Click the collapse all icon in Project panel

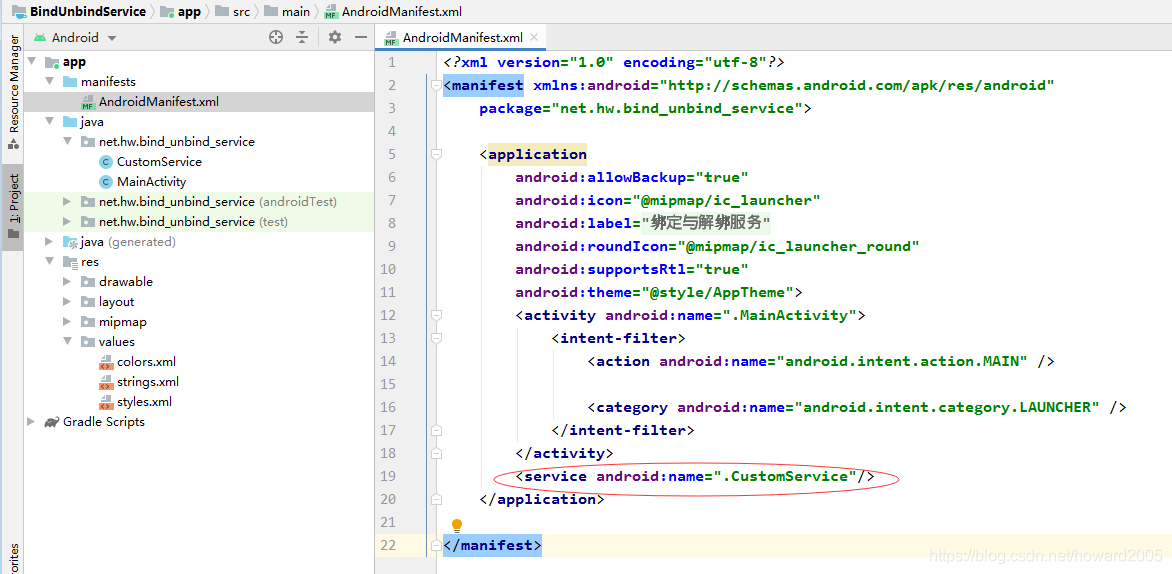(302, 37)
